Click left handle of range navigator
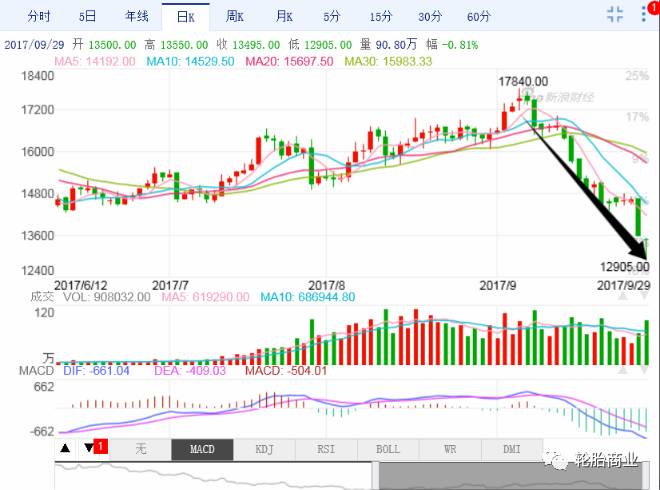660x490 pixels. click(375, 476)
